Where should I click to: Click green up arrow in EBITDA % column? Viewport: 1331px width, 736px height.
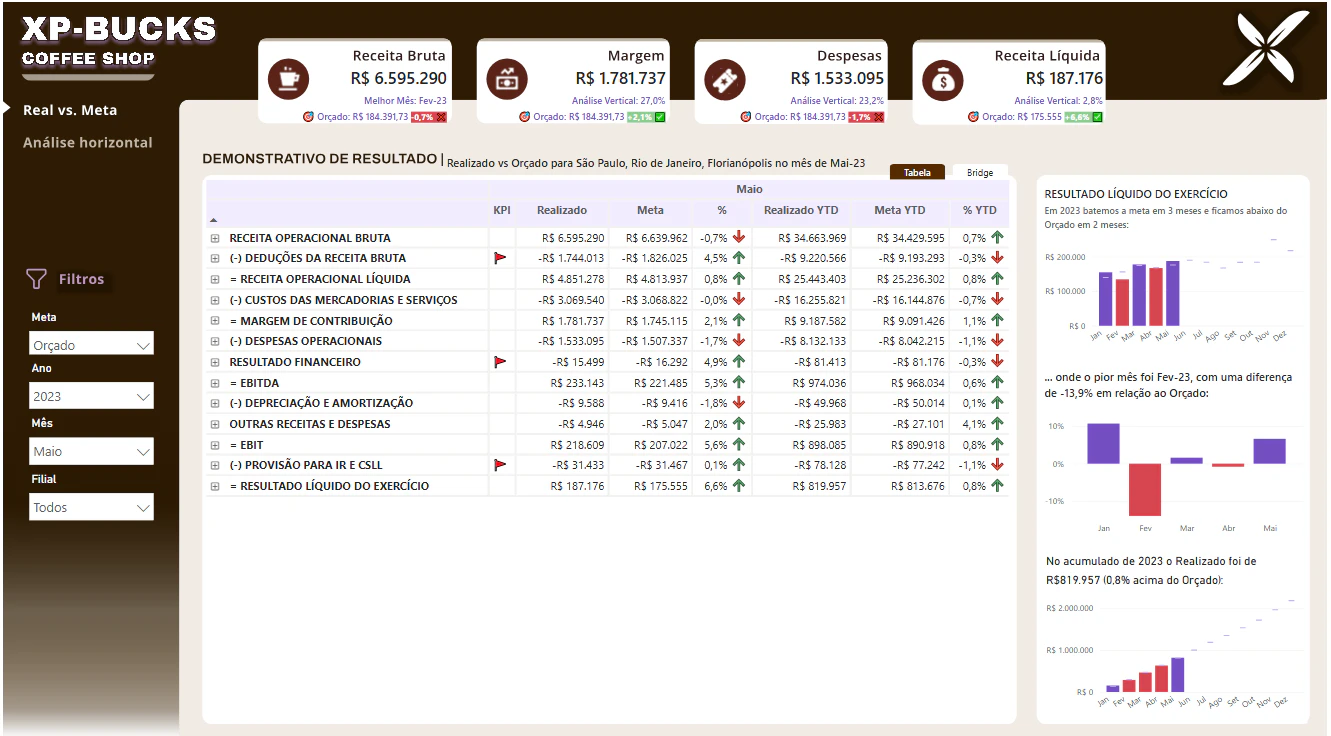pos(738,383)
